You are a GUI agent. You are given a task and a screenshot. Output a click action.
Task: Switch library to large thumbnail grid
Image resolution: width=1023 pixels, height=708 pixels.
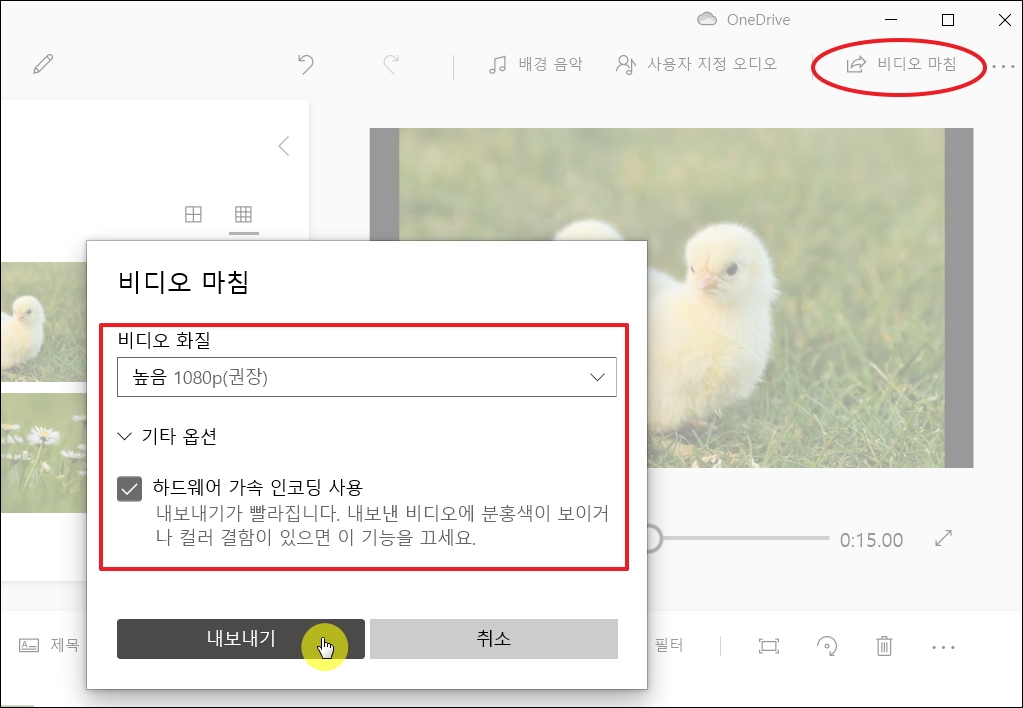pos(193,214)
